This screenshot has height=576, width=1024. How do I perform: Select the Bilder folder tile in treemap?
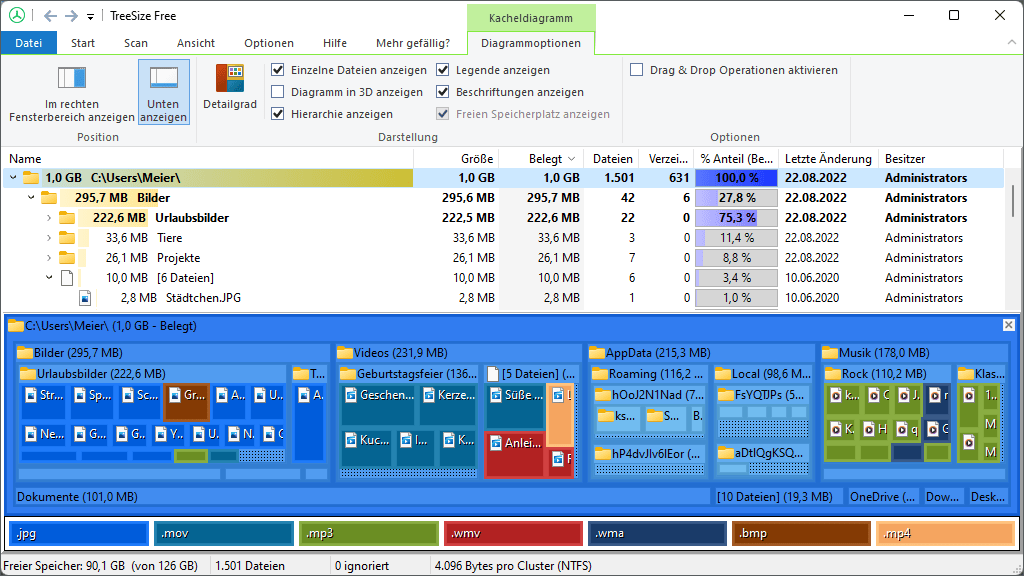click(x=172, y=353)
